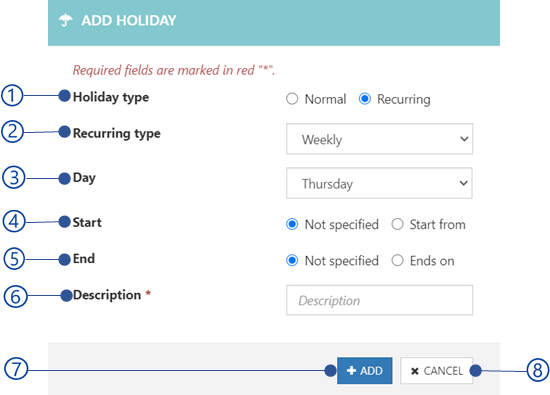This screenshot has width=550, height=395.
Task: Select Not specified for End
Action: pos(292,261)
